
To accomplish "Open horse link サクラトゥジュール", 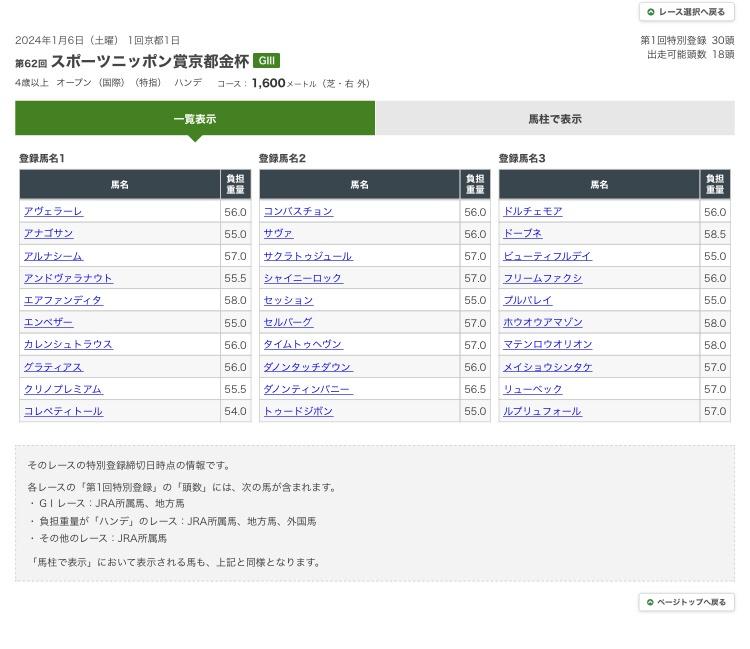I will click(309, 256).
